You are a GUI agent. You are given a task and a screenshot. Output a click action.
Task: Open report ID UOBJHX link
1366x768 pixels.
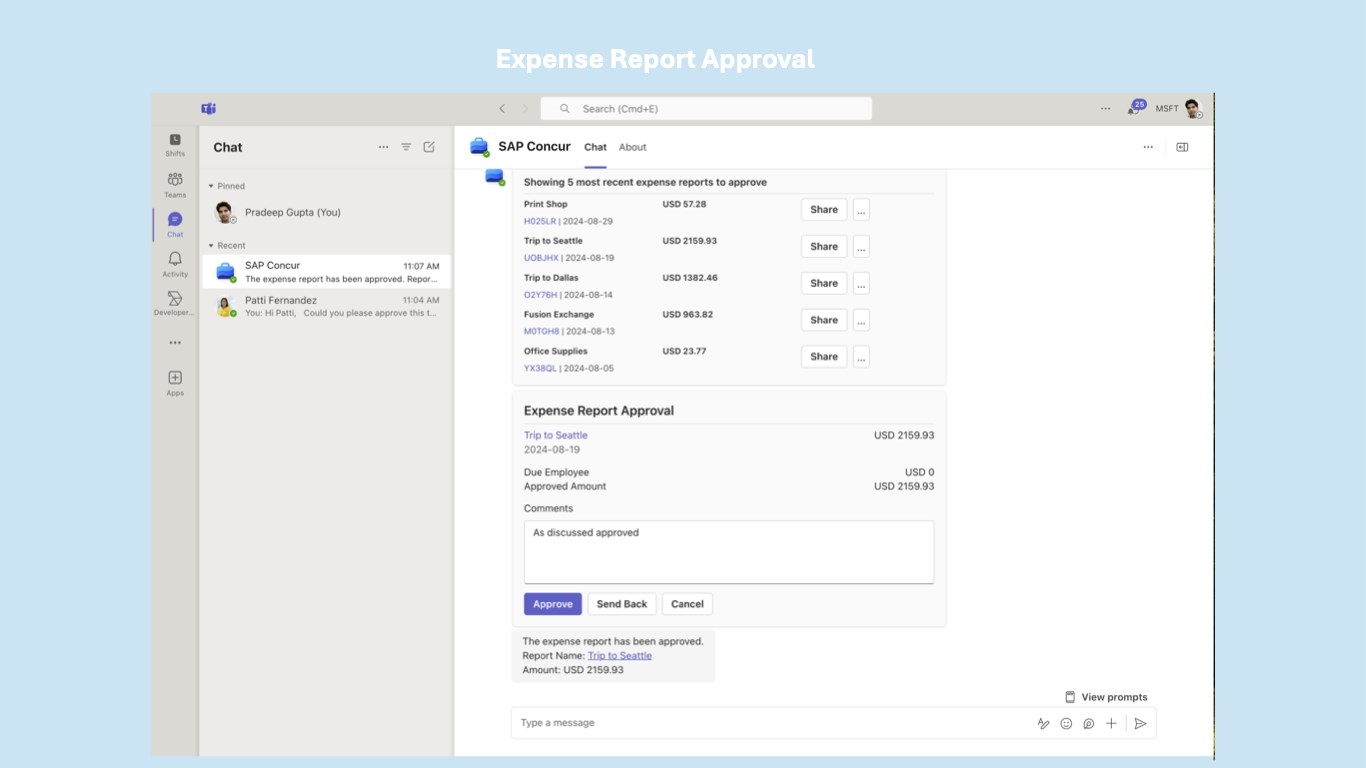(541, 258)
